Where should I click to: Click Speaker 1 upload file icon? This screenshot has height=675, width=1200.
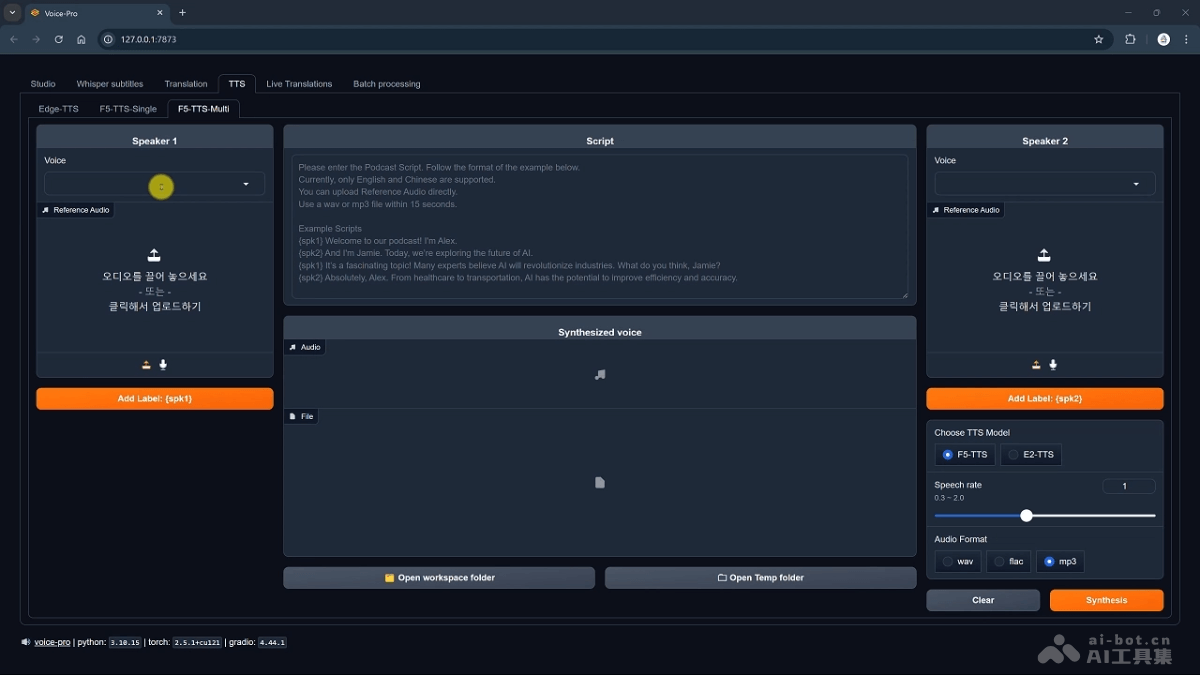pyautogui.click(x=146, y=365)
